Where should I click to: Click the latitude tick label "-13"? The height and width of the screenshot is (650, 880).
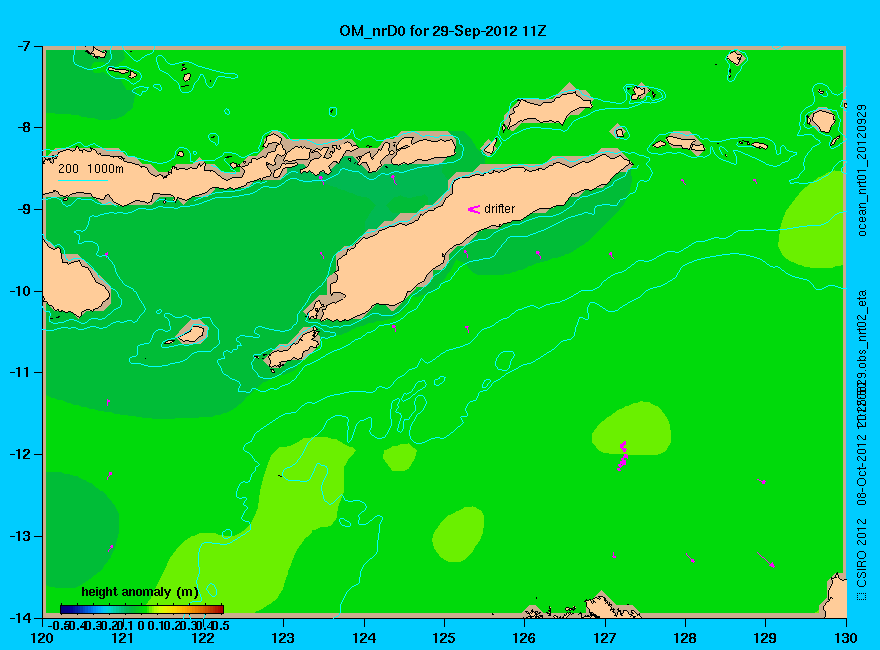20,536
